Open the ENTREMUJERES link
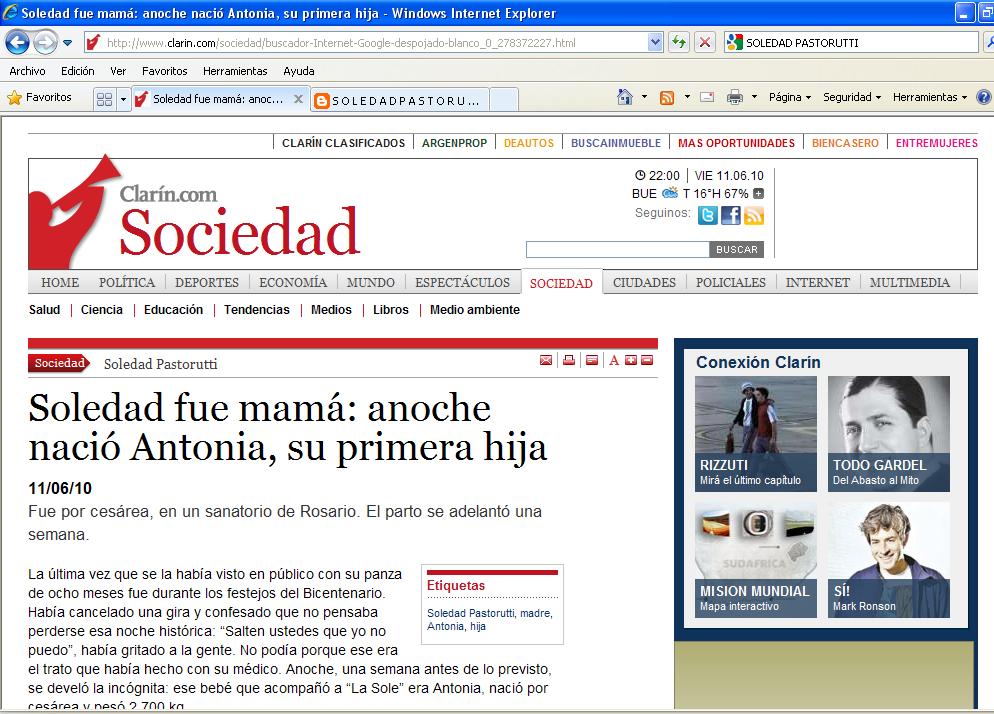 936,143
